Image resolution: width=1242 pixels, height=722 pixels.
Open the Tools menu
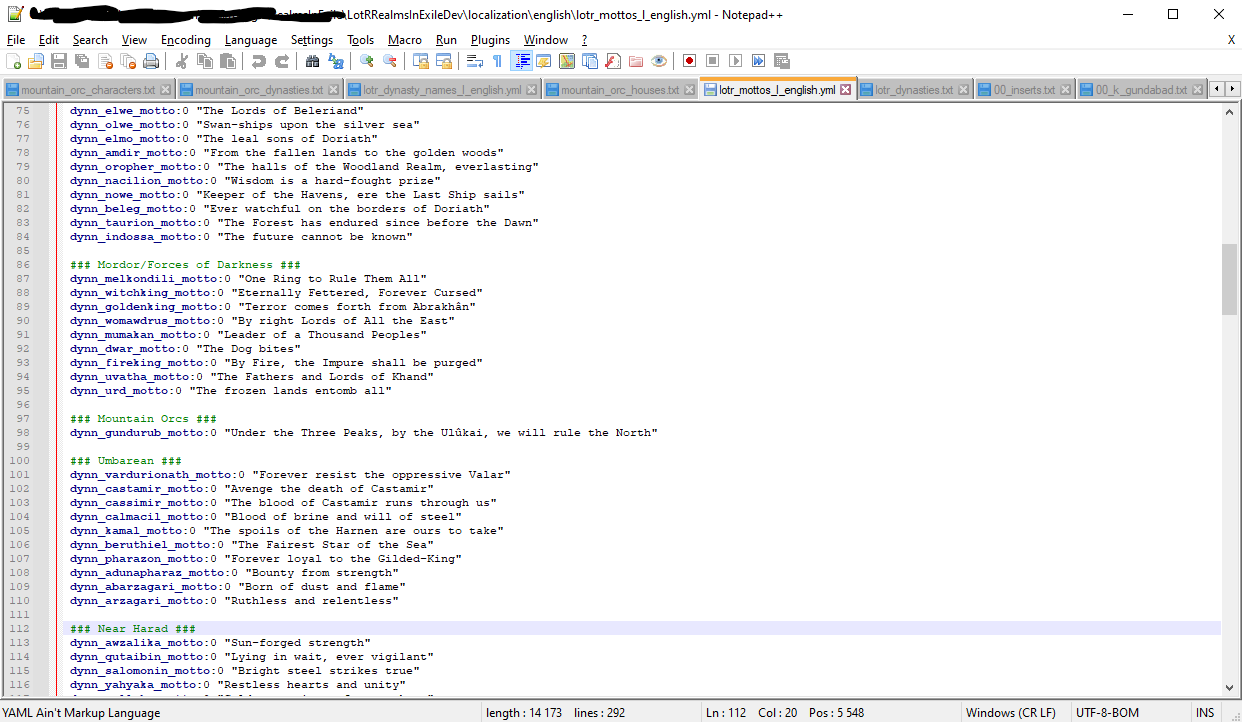pos(361,40)
